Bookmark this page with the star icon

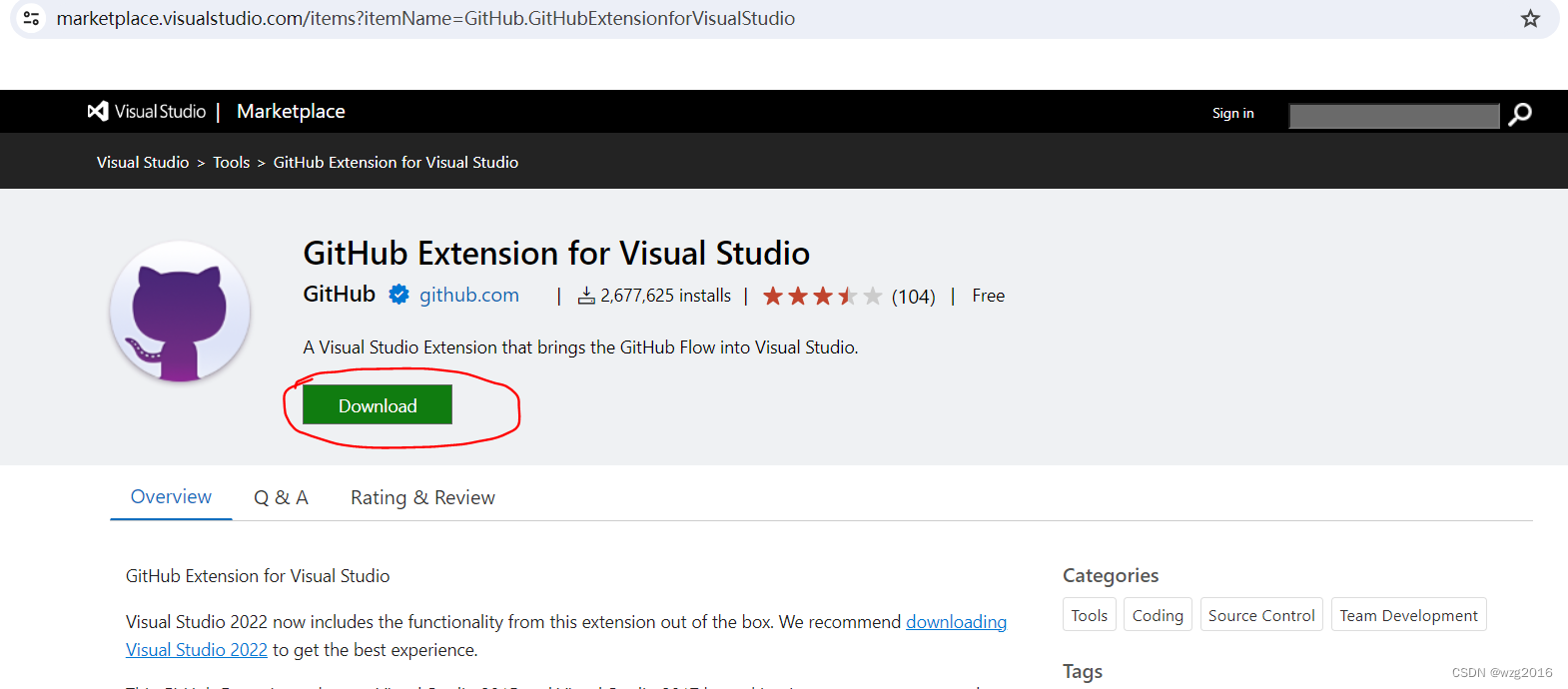[x=1530, y=18]
